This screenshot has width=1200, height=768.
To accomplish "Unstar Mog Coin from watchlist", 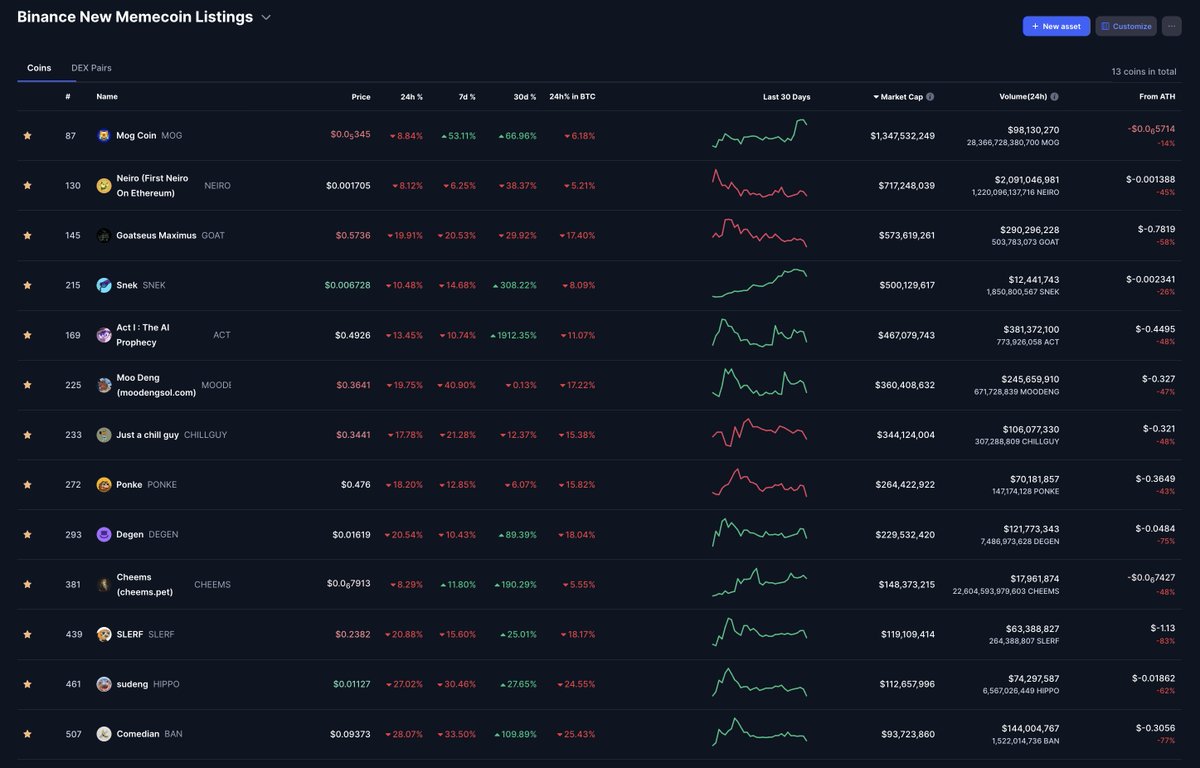I will coord(27,135).
